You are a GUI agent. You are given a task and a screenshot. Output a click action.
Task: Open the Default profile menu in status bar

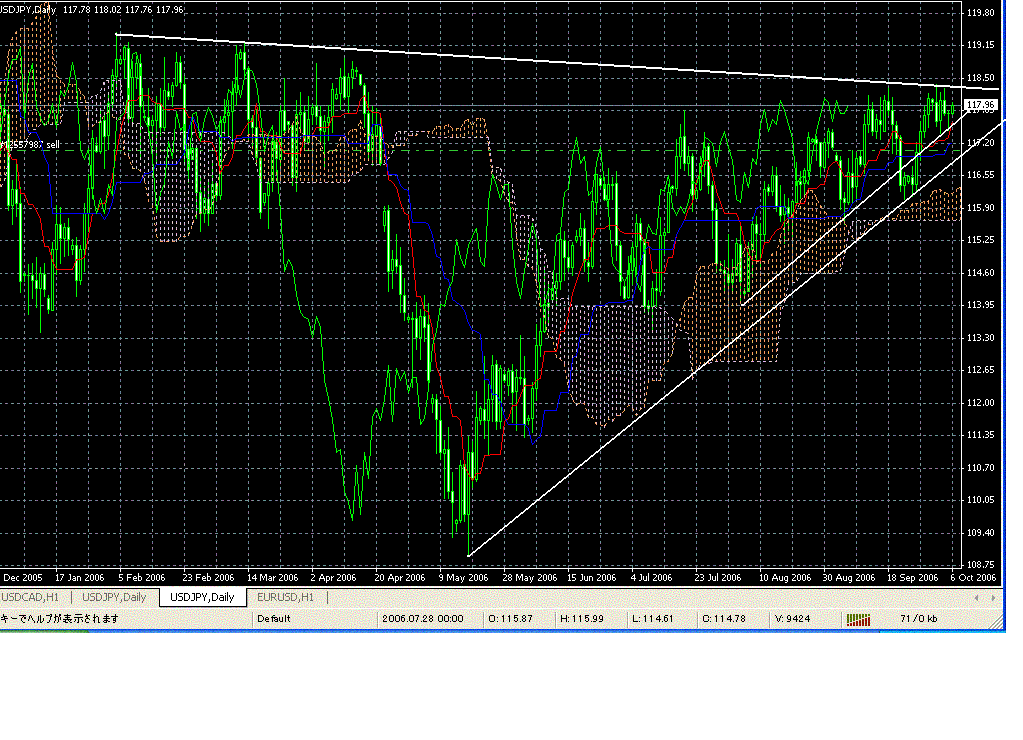pos(273,619)
